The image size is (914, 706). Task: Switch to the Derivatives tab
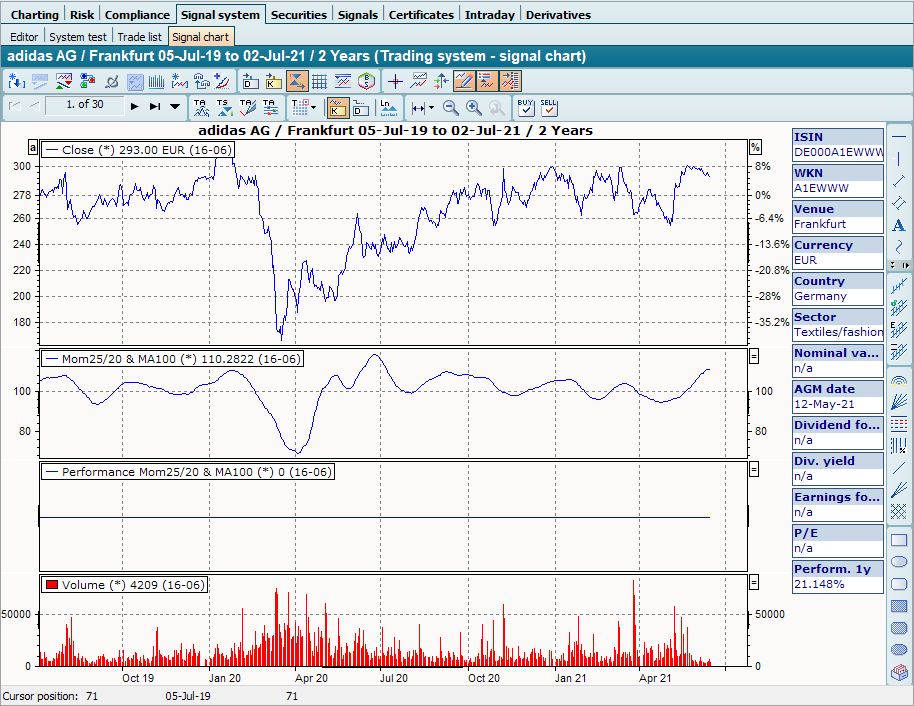click(558, 15)
